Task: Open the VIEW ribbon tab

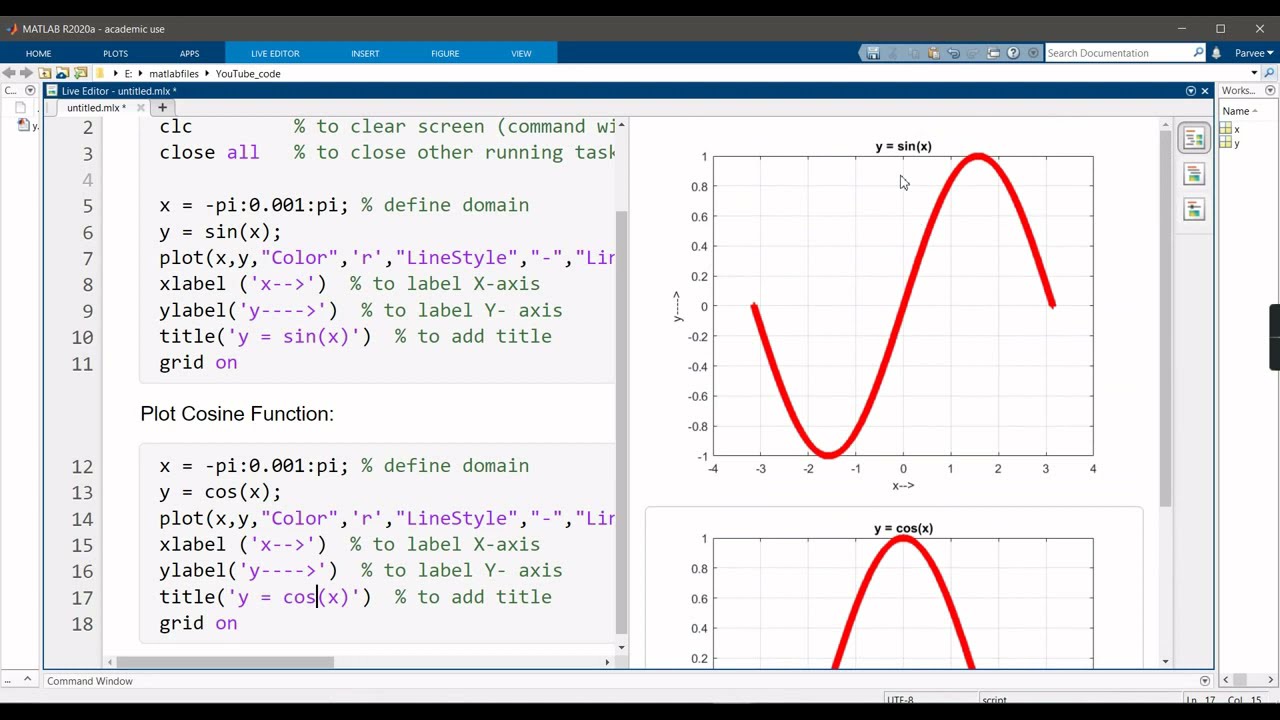Action: coord(521,53)
